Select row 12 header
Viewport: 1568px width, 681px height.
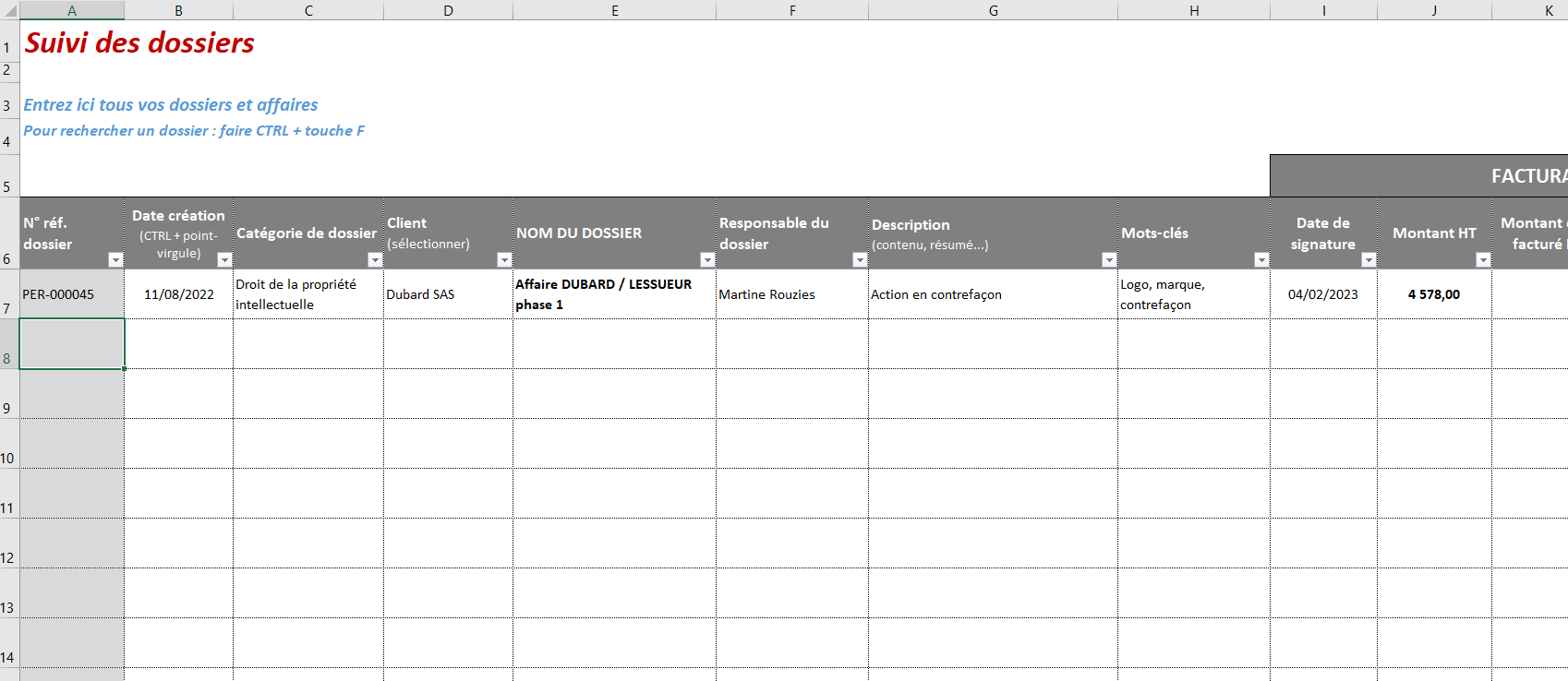(9, 544)
